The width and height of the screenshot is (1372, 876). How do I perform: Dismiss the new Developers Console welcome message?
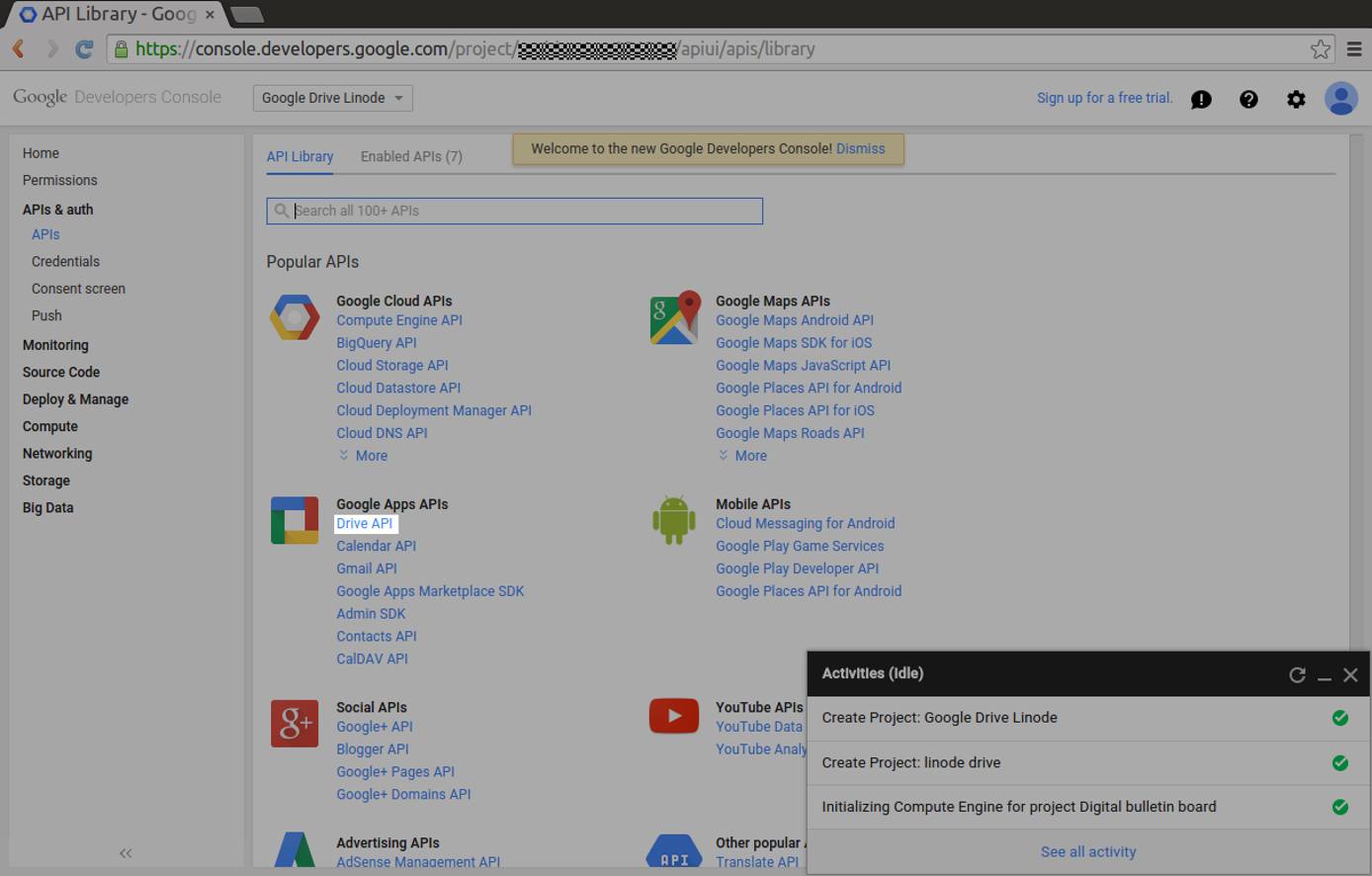(x=860, y=148)
